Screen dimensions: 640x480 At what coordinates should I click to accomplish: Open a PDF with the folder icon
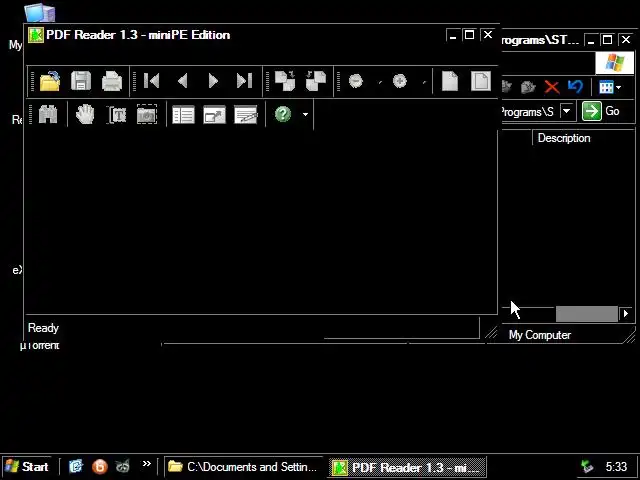tap(50, 81)
